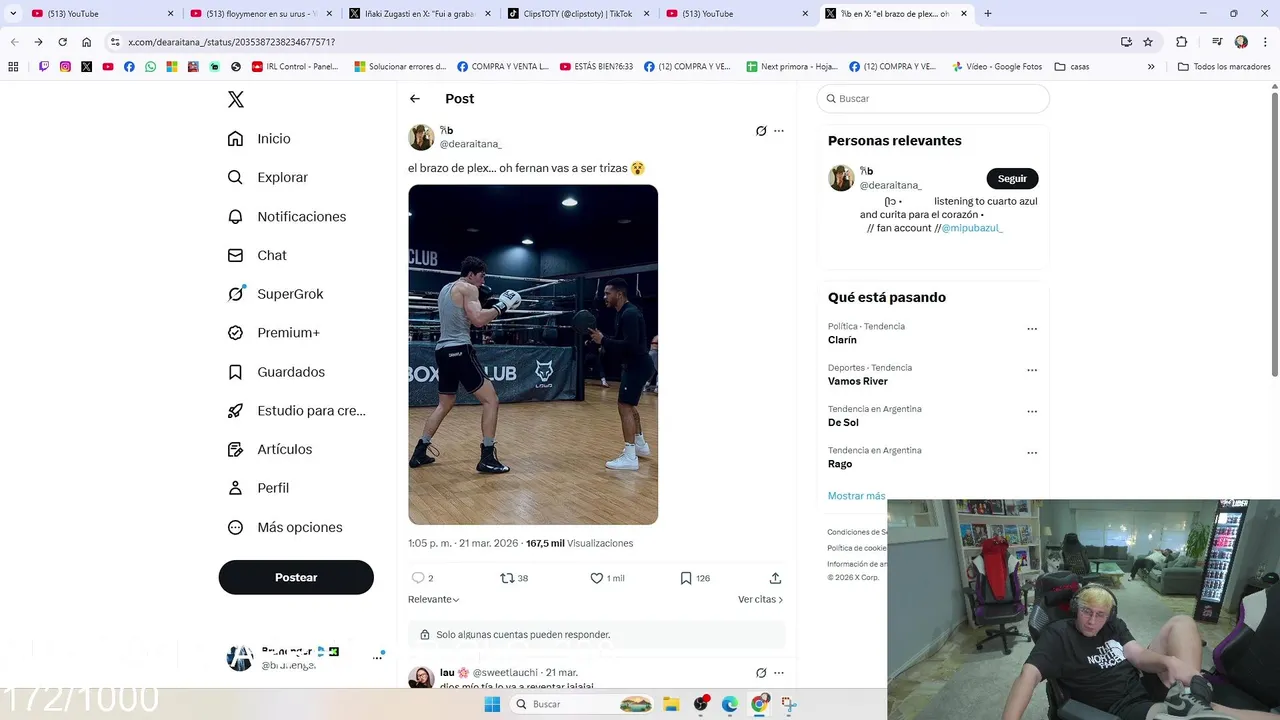Open Mostrar más trends link

click(x=856, y=496)
